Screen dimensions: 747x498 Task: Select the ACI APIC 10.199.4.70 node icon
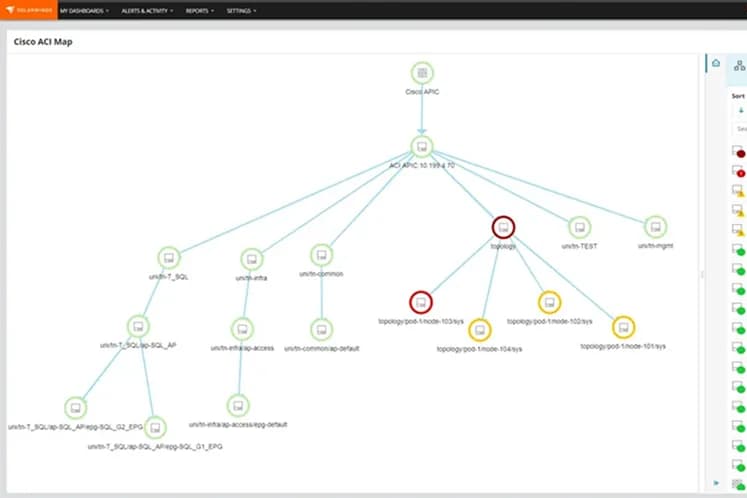tap(422, 147)
